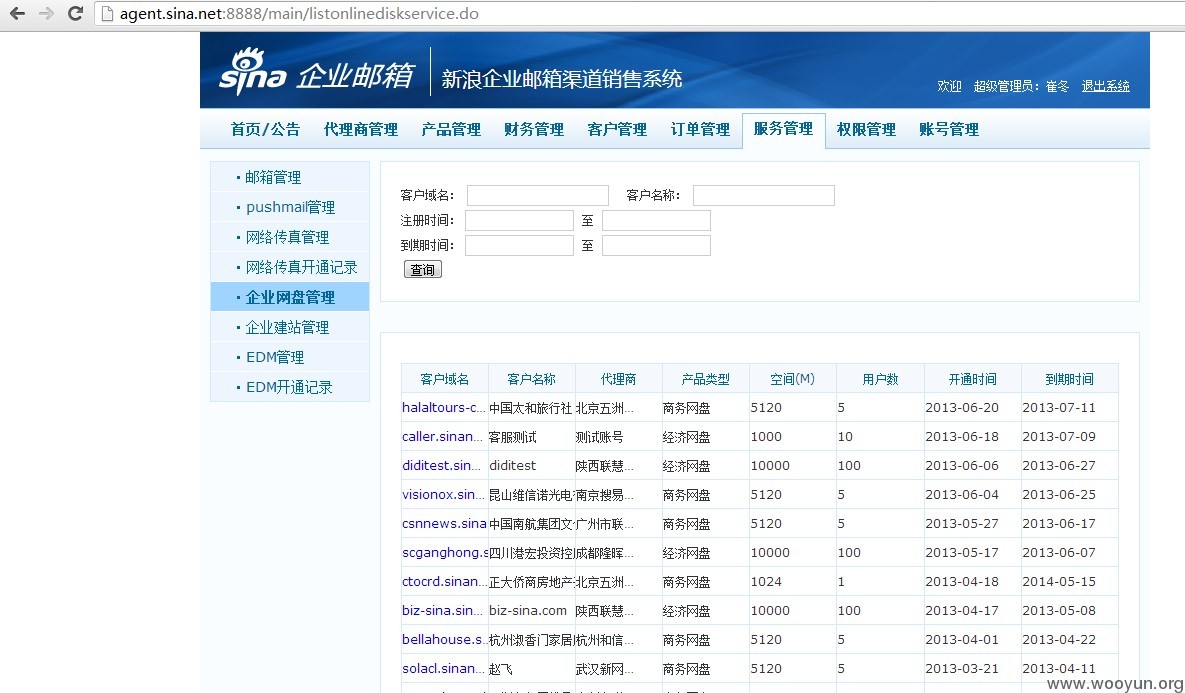Open the 首页/公告 tab
Viewport: 1185px width, 693px height.
pyautogui.click(x=265, y=129)
